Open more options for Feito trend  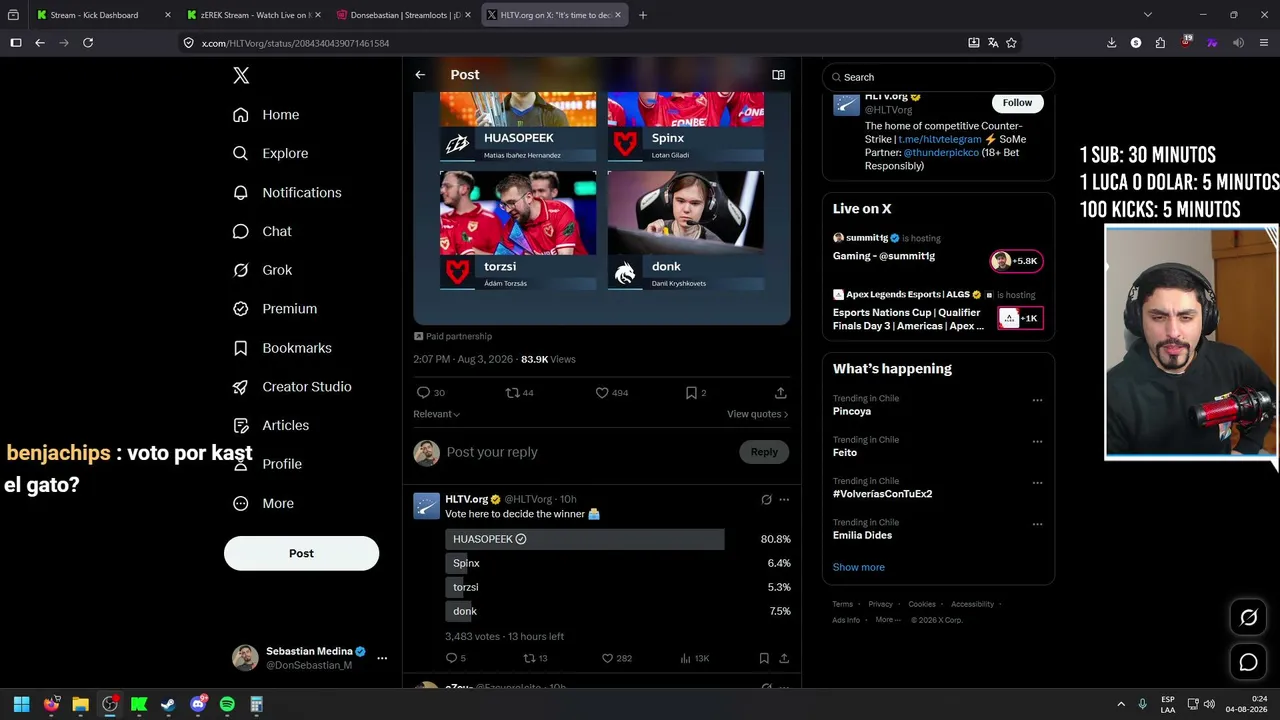pos(1037,441)
